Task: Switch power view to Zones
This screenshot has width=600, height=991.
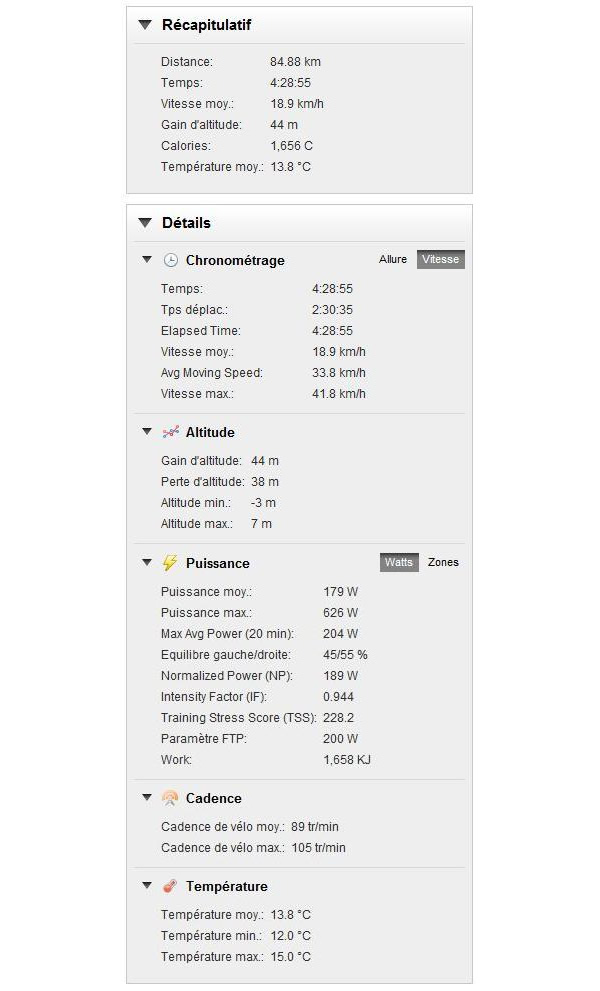Action: [443, 562]
